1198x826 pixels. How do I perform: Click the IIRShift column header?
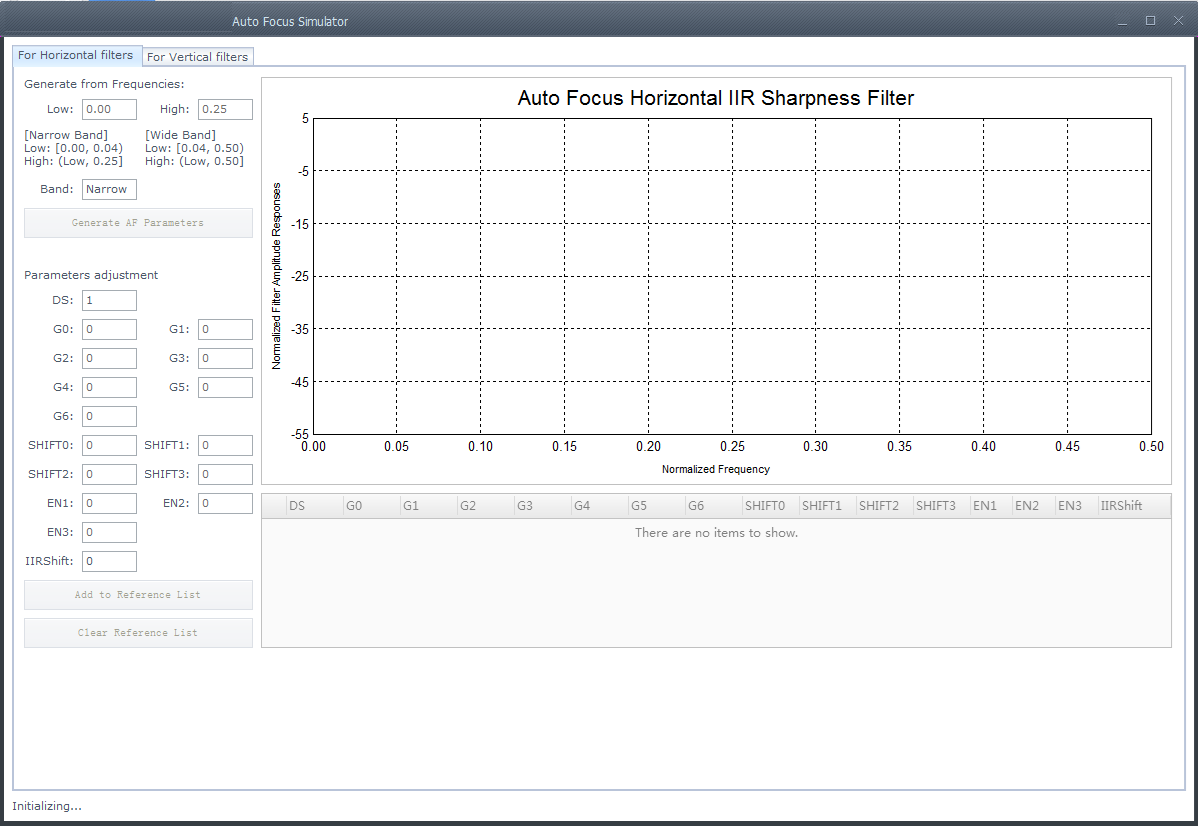coord(1134,506)
